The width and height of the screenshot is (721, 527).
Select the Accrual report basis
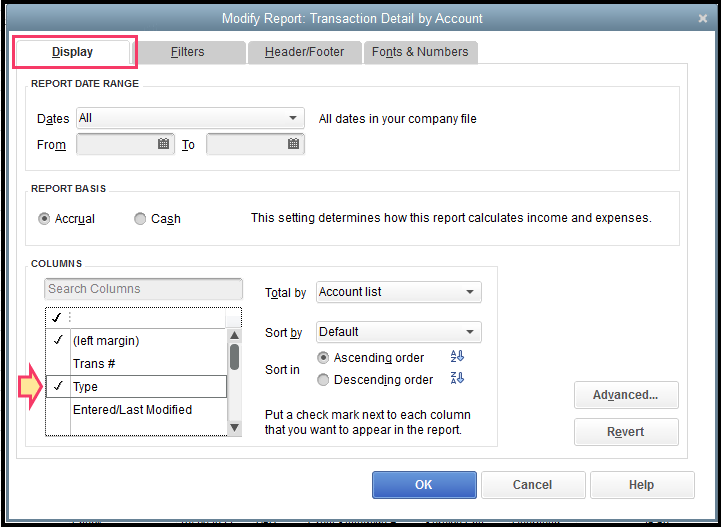(x=44, y=219)
